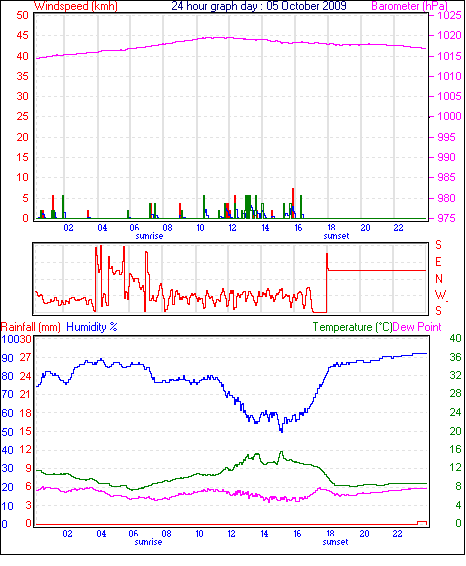Click "sunrise" label of the windspeed chart
This screenshot has width=466, height=566.
(x=149, y=236)
